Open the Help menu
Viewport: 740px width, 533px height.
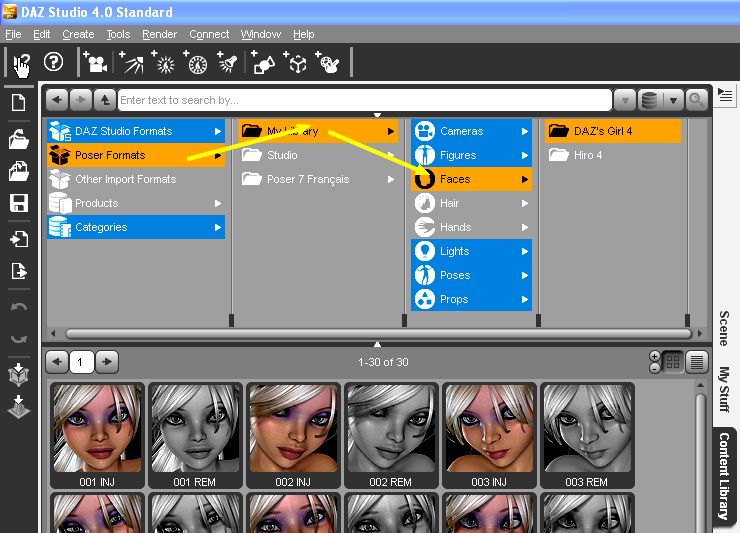[x=303, y=34]
